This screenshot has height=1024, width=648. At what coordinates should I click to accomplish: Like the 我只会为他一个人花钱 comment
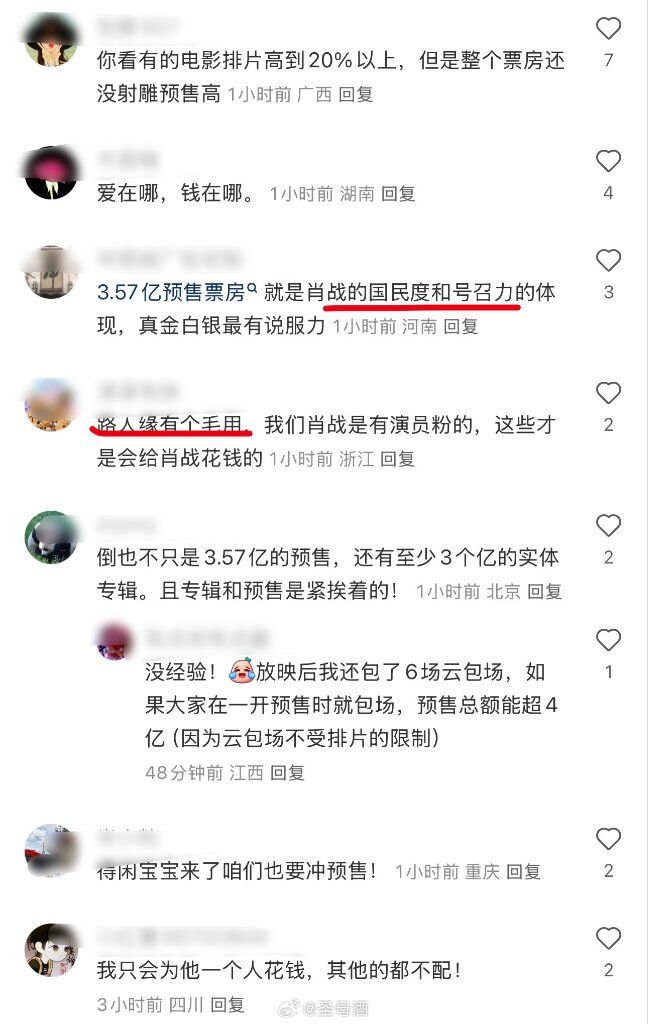608,938
